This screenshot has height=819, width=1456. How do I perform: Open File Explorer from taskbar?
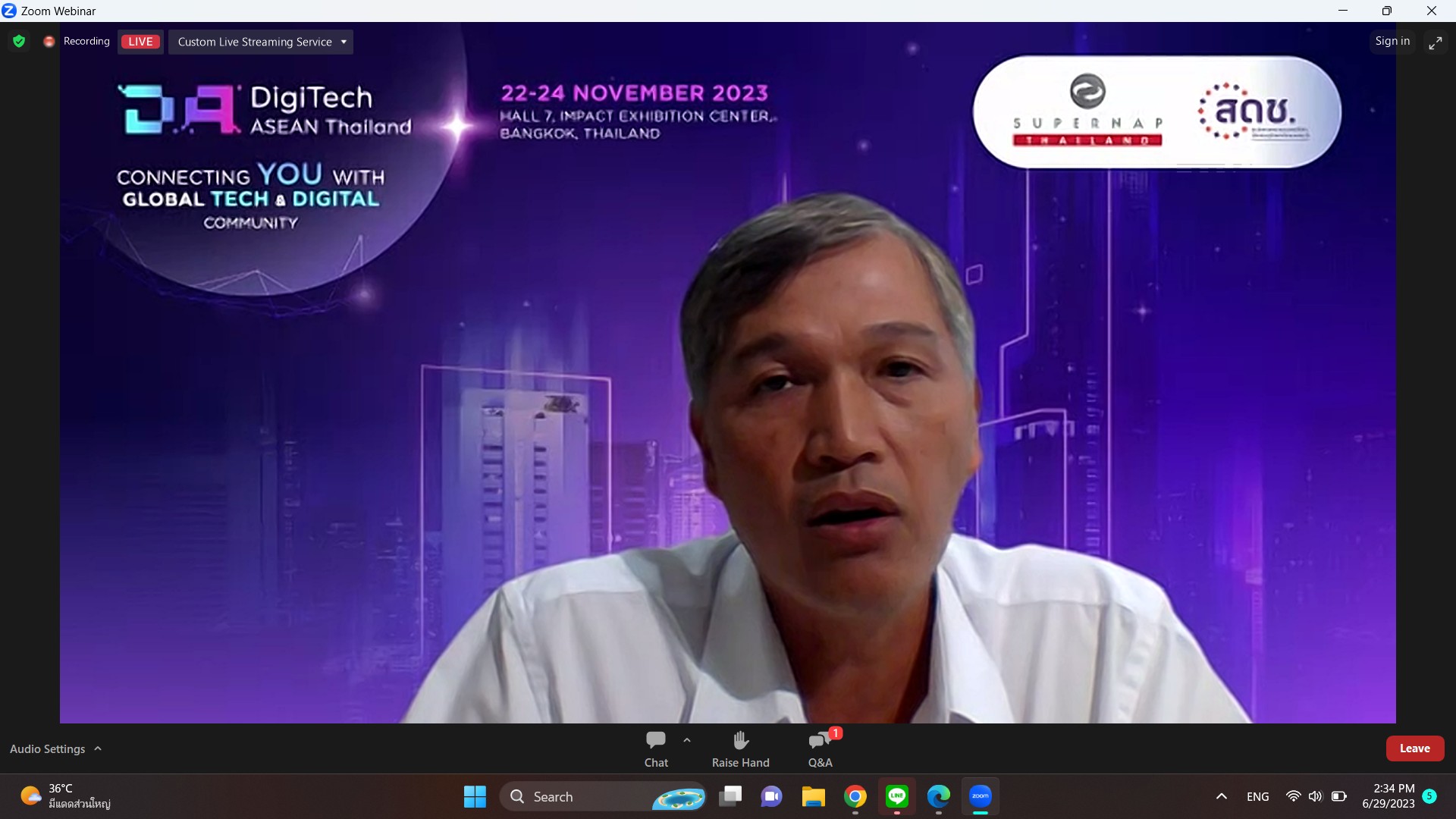click(x=813, y=796)
